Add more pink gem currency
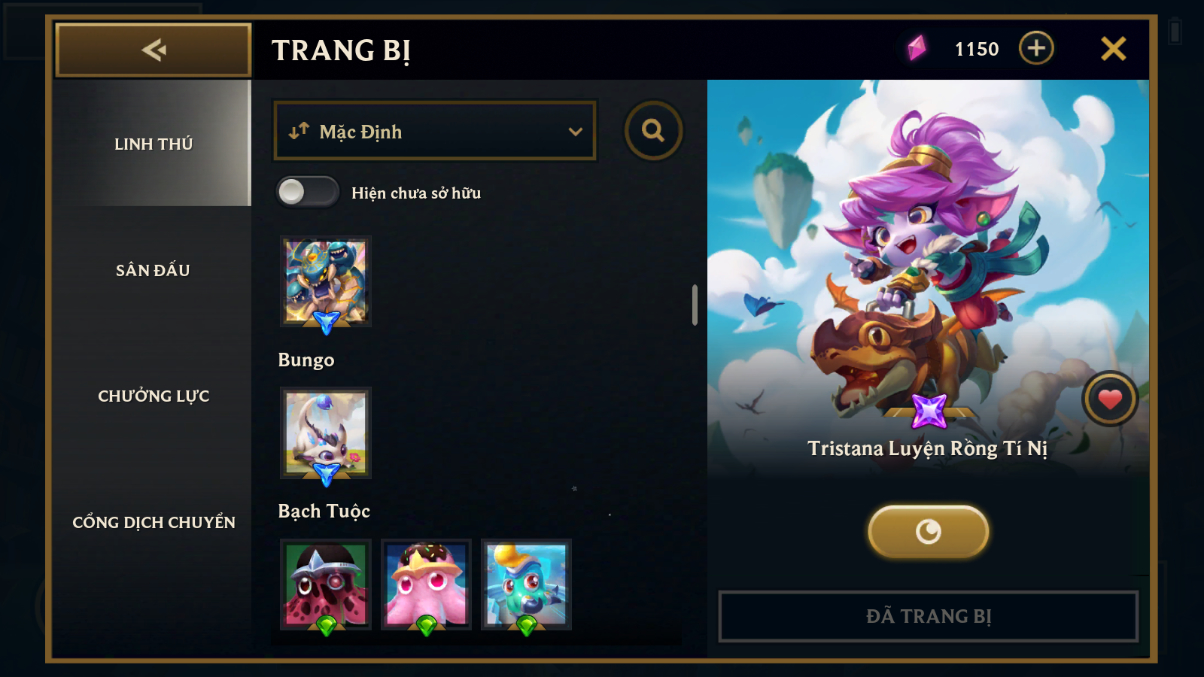This screenshot has height=677, width=1204. (x=1036, y=48)
